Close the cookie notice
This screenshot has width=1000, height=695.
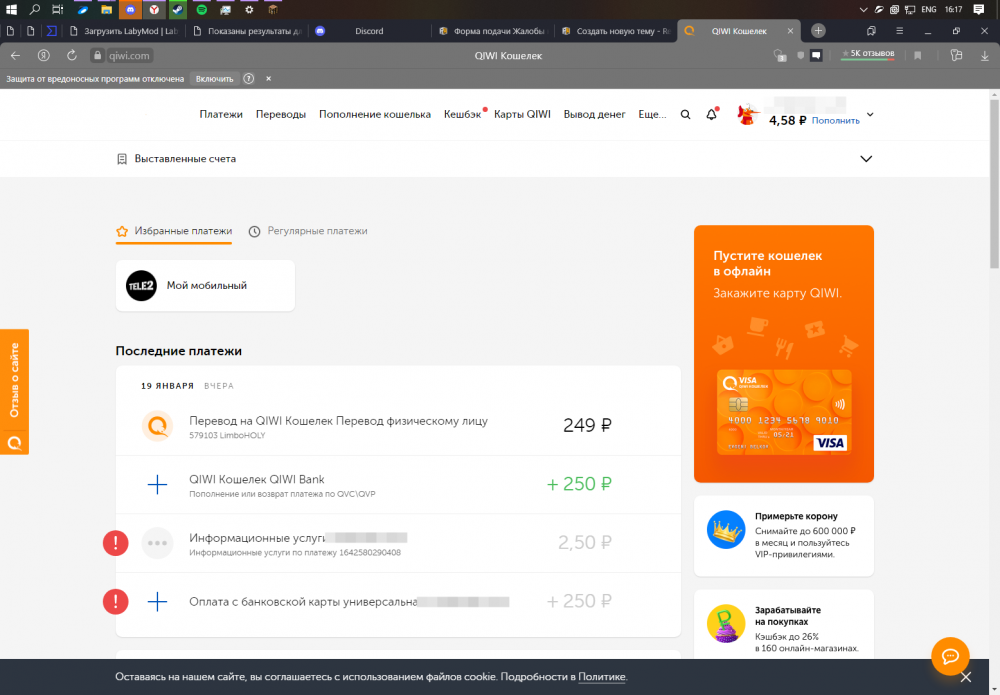(966, 677)
